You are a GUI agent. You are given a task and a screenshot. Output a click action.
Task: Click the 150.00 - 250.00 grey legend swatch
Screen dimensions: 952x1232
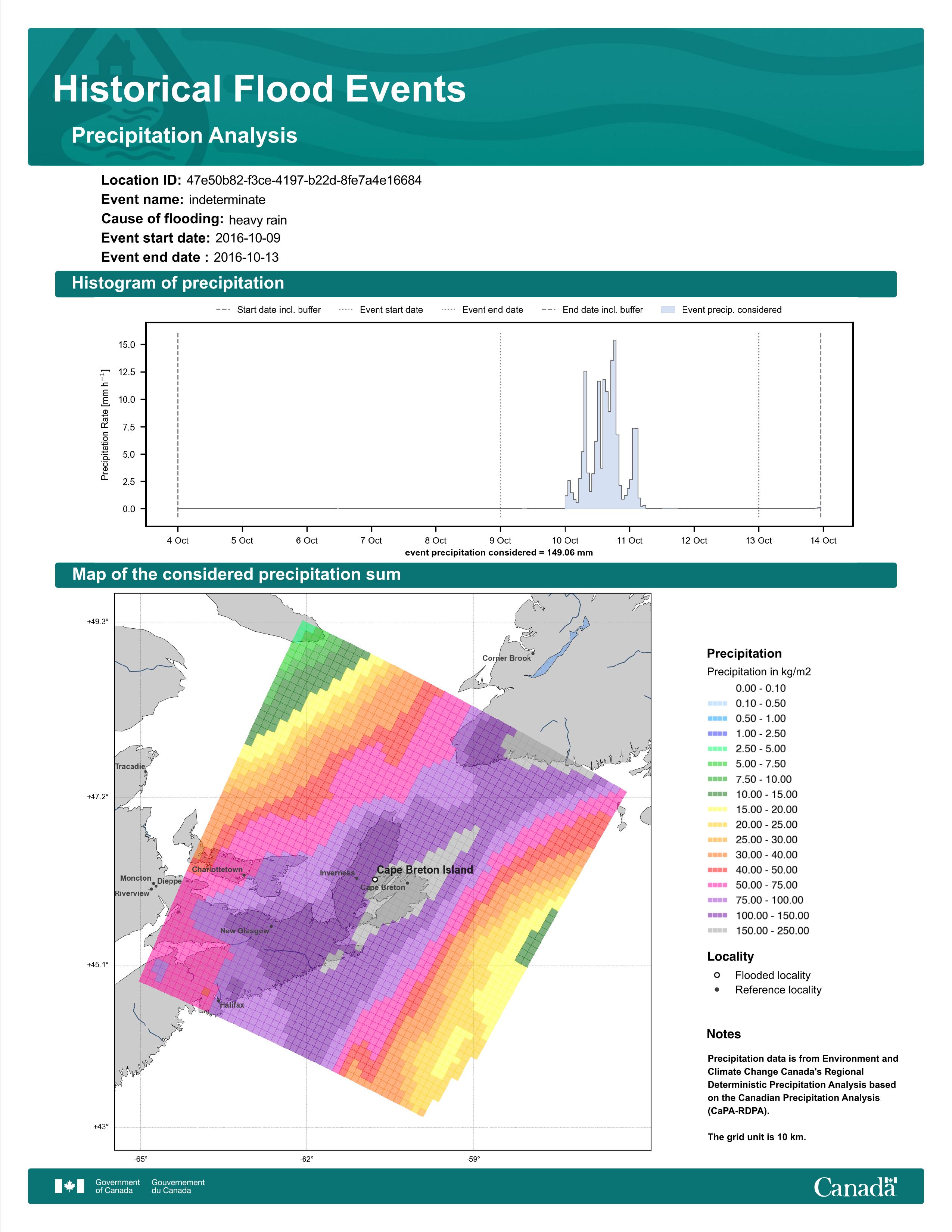coord(717,930)
